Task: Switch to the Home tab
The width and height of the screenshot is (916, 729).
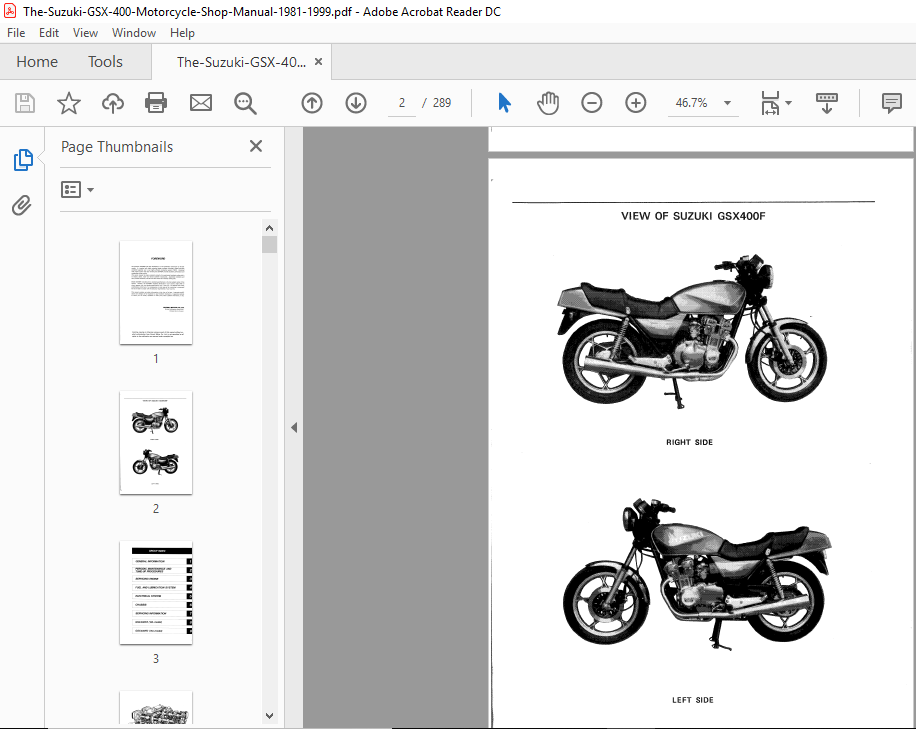Action: click(x=37, y=61)
